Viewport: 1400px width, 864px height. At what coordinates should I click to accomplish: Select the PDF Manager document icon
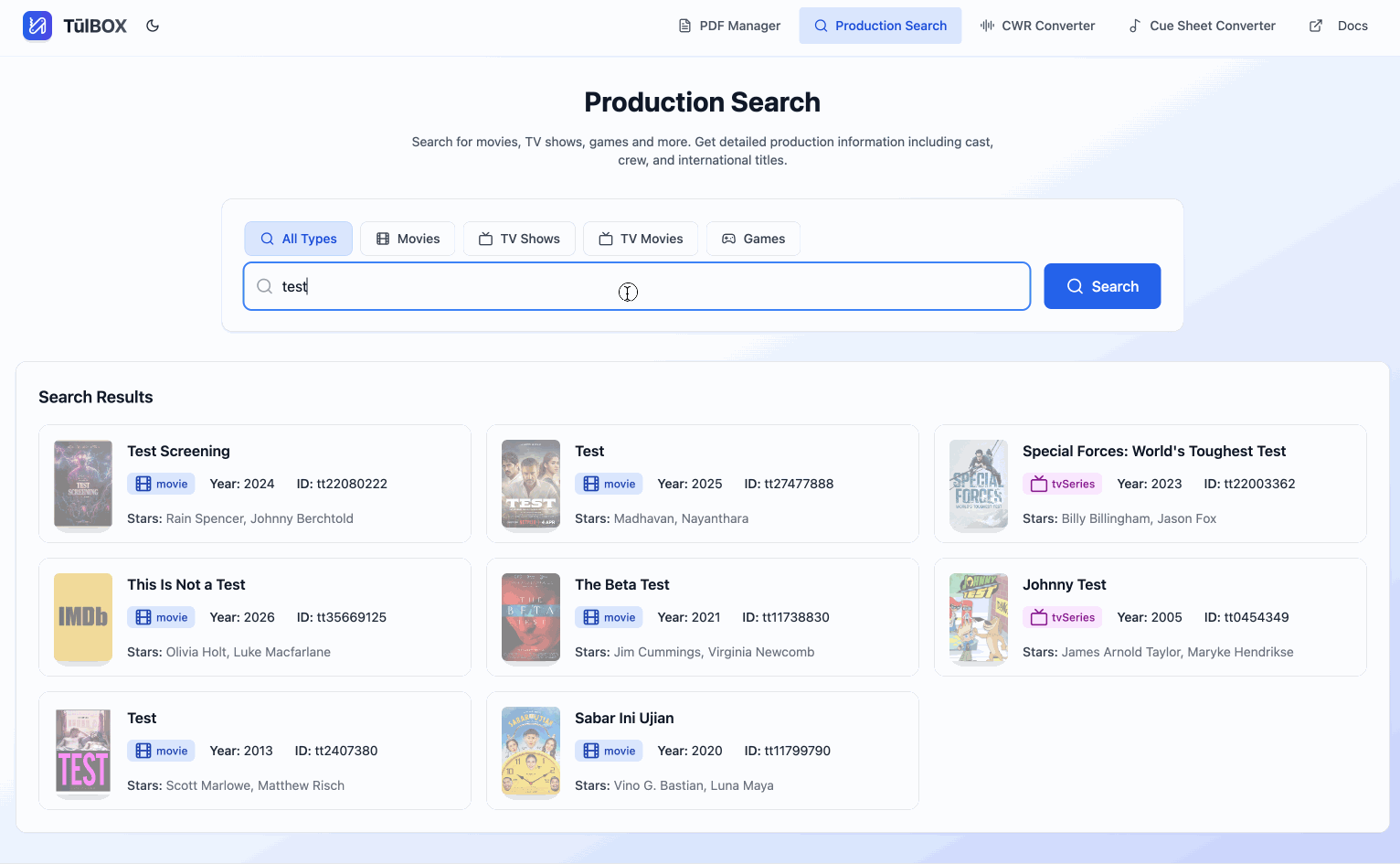coord(684,25)
